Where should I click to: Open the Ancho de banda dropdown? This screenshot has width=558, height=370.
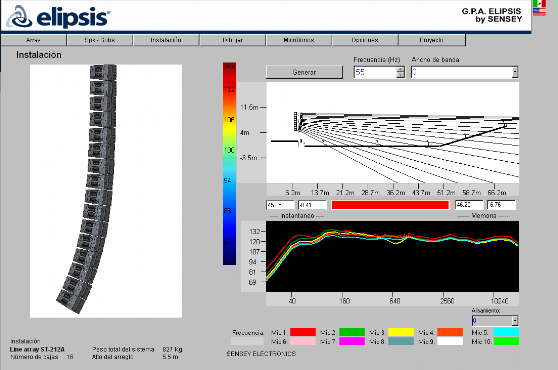tap(515, 72)
